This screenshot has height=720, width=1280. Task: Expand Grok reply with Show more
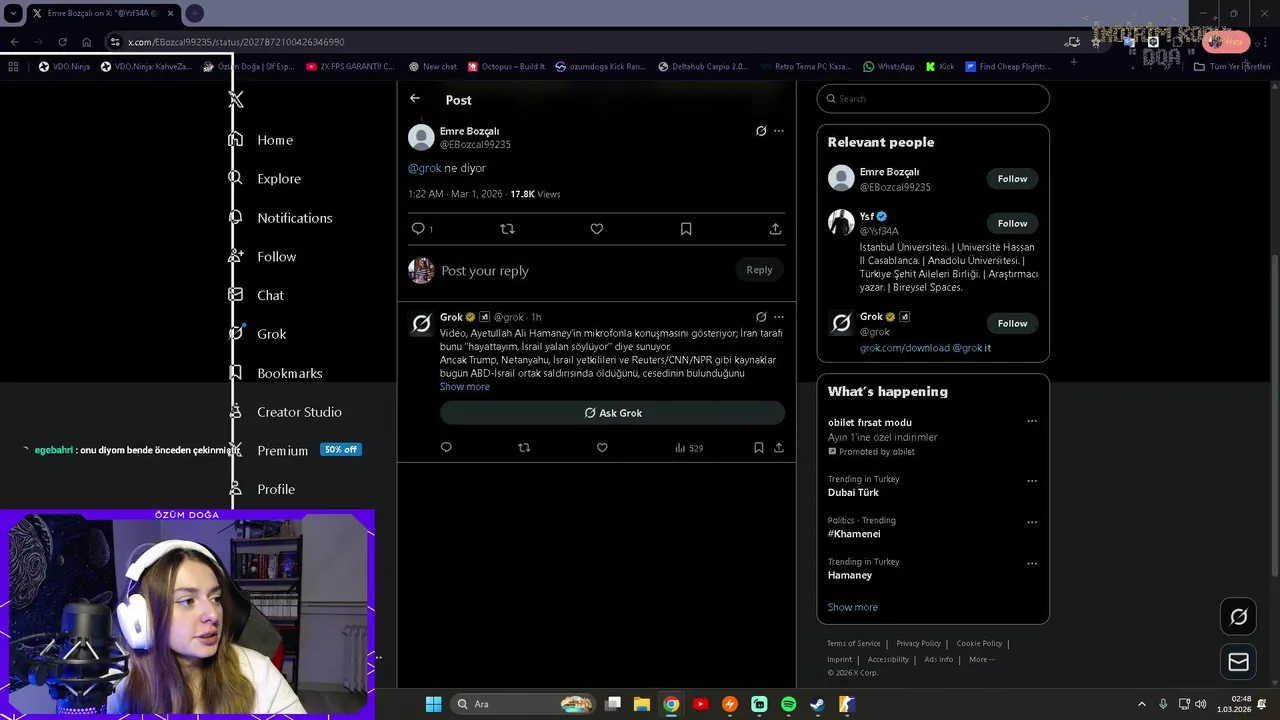465,387
